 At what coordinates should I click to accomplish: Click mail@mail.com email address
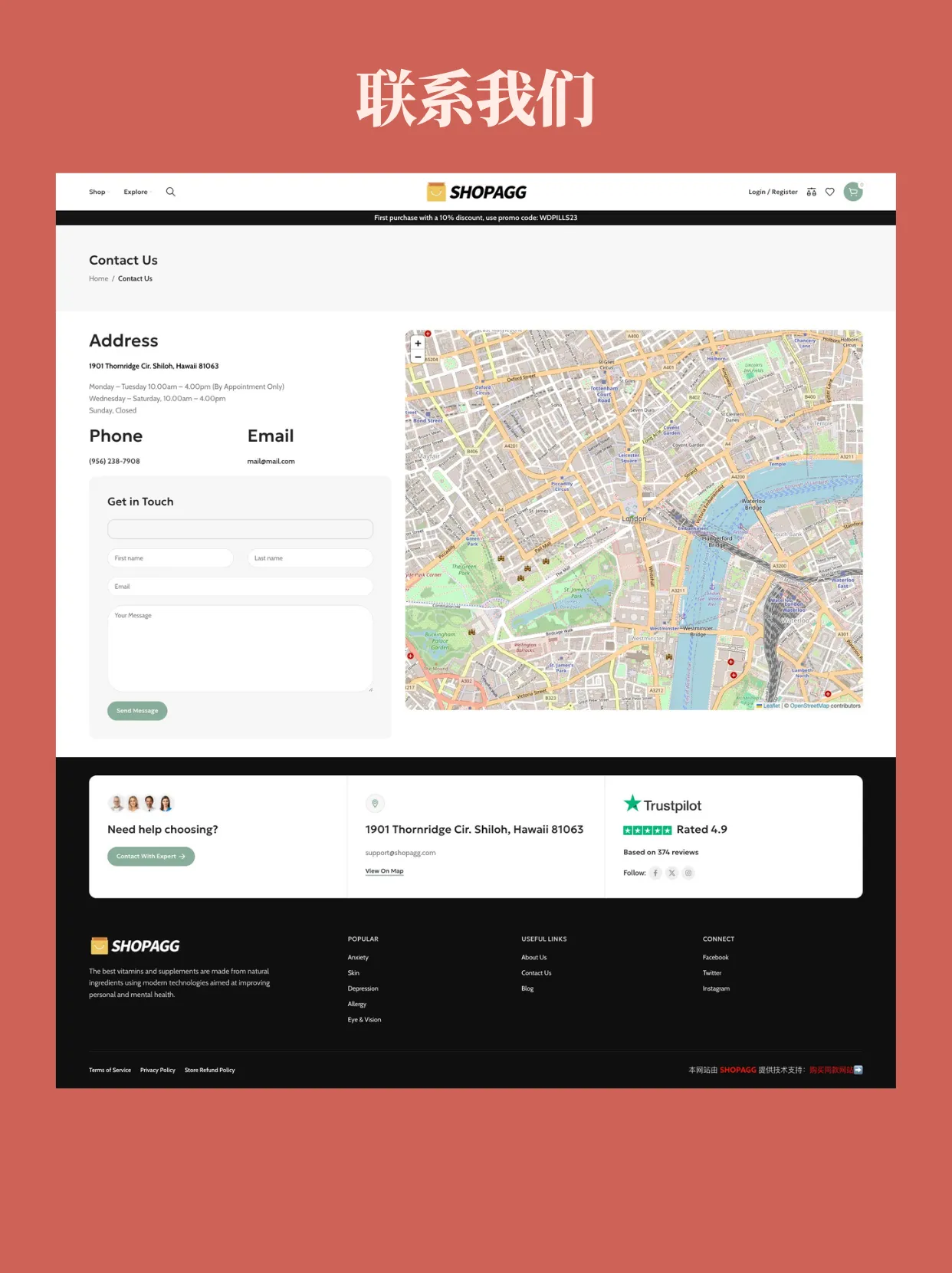(271, 462)
